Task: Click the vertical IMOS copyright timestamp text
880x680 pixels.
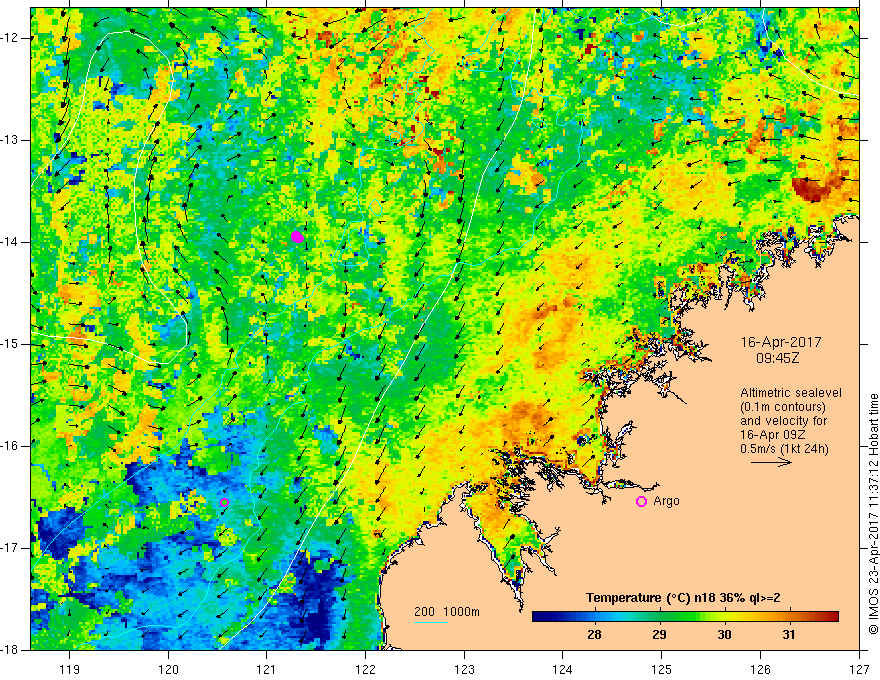Action: (873, 514)
